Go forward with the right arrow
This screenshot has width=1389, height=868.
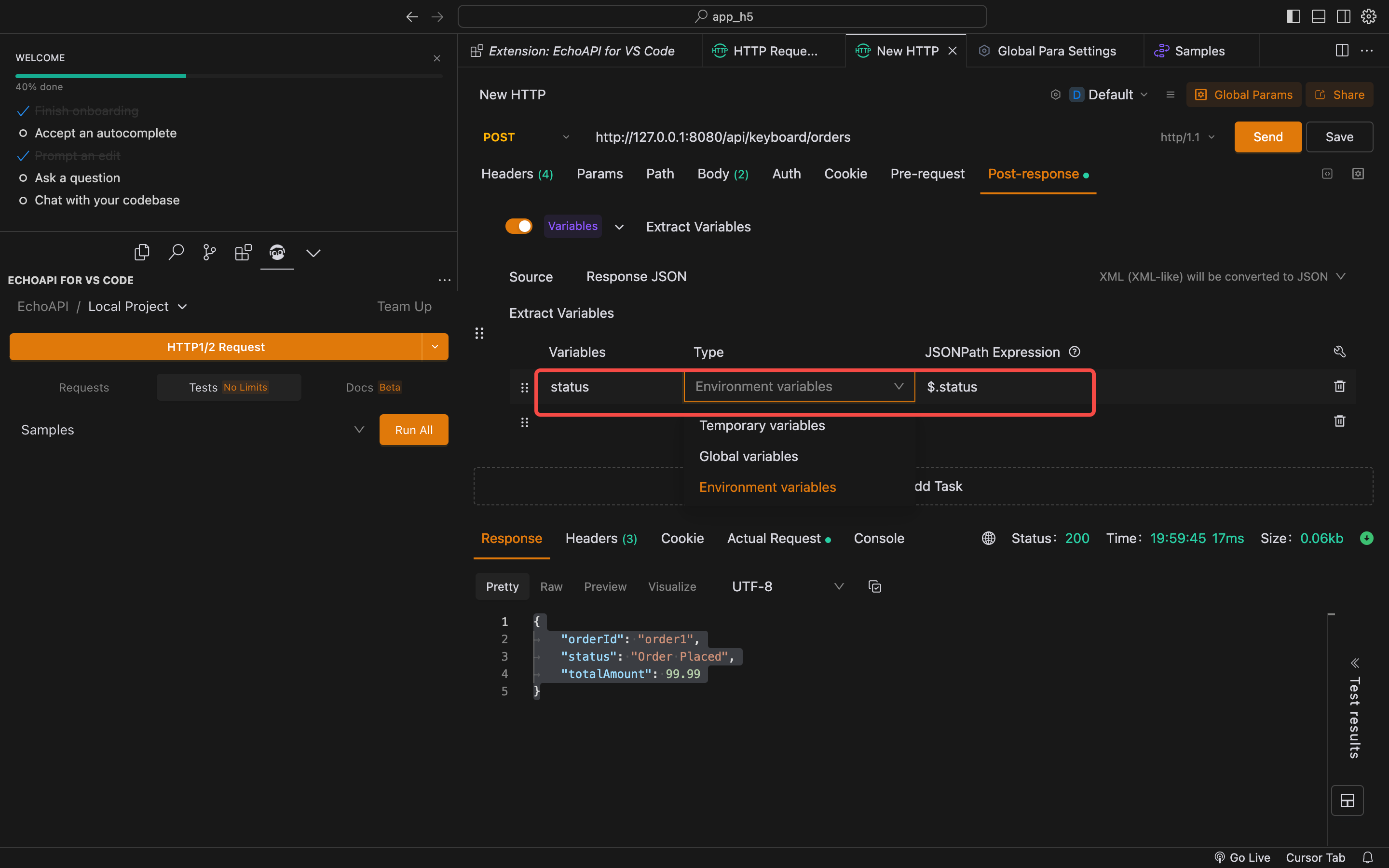[437, 17]
